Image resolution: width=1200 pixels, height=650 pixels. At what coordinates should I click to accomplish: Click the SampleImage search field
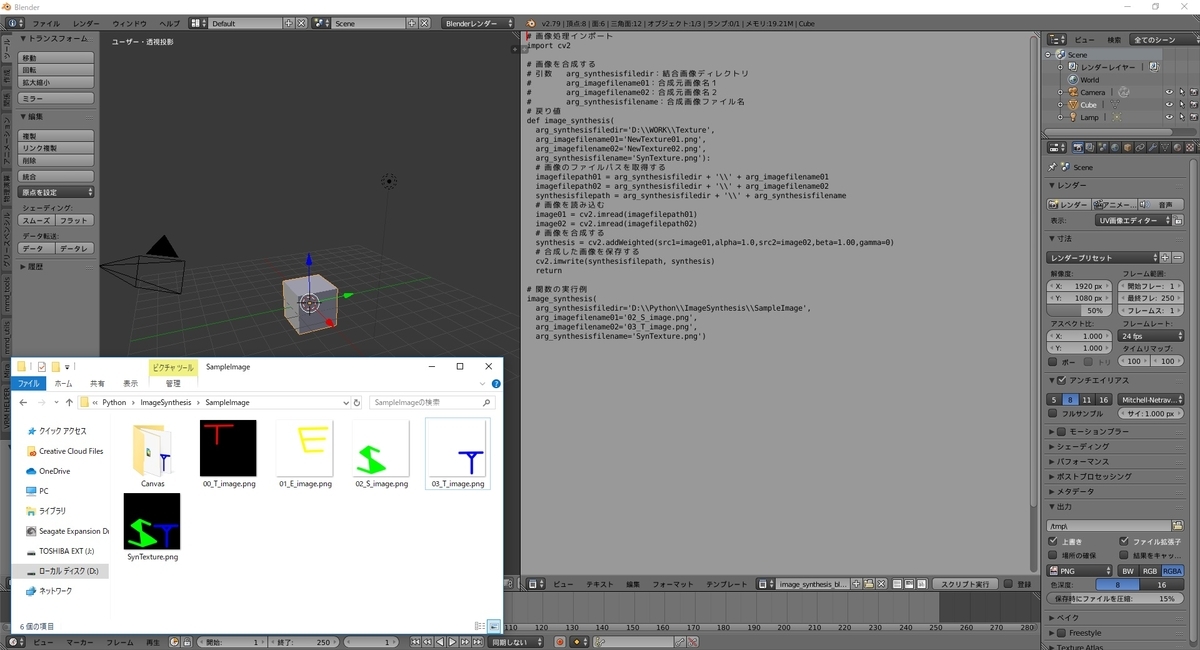[x=432, y=402]
